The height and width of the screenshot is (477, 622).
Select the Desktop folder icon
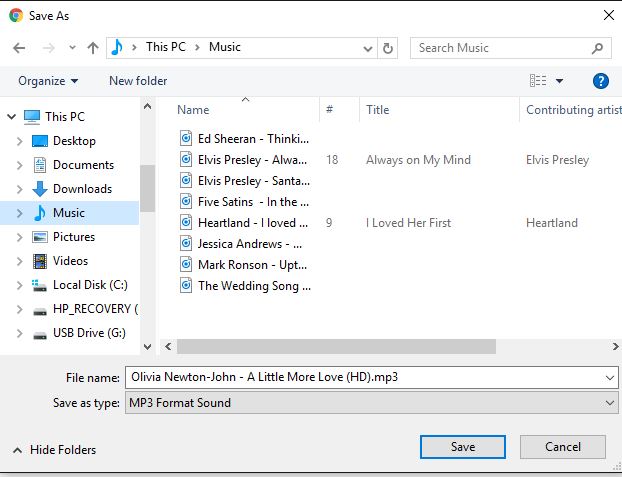(40, 141)
